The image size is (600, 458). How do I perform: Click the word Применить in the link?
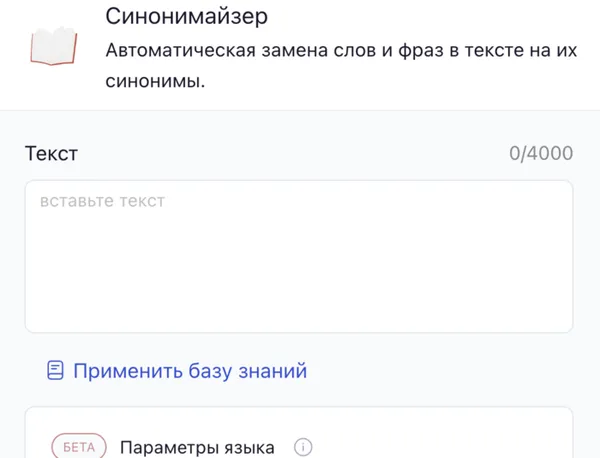click(x=127, y=371)
